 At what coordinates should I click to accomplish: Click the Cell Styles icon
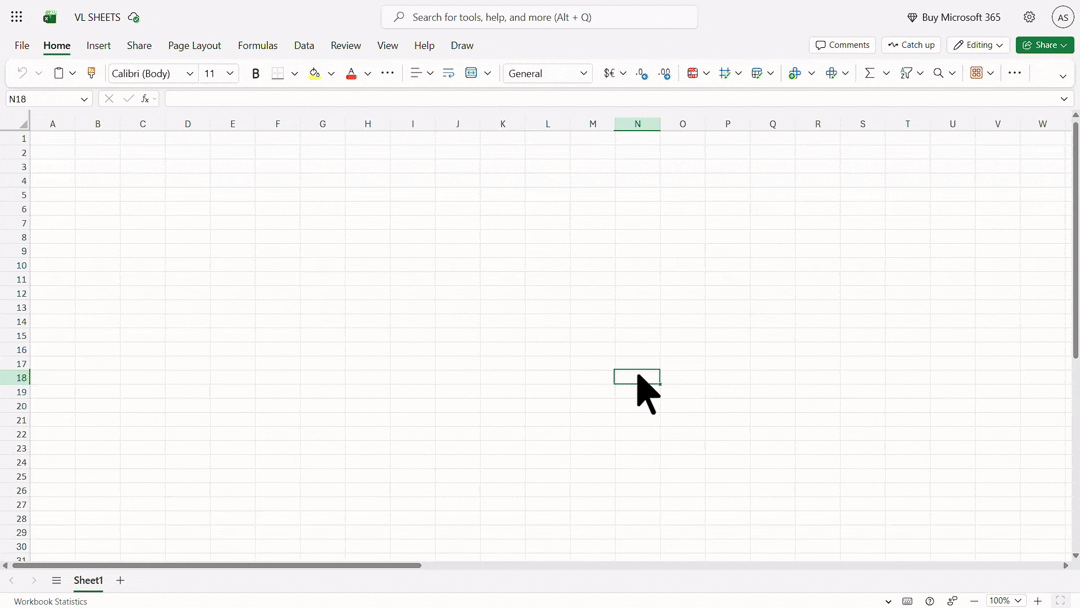click(725, 73)
